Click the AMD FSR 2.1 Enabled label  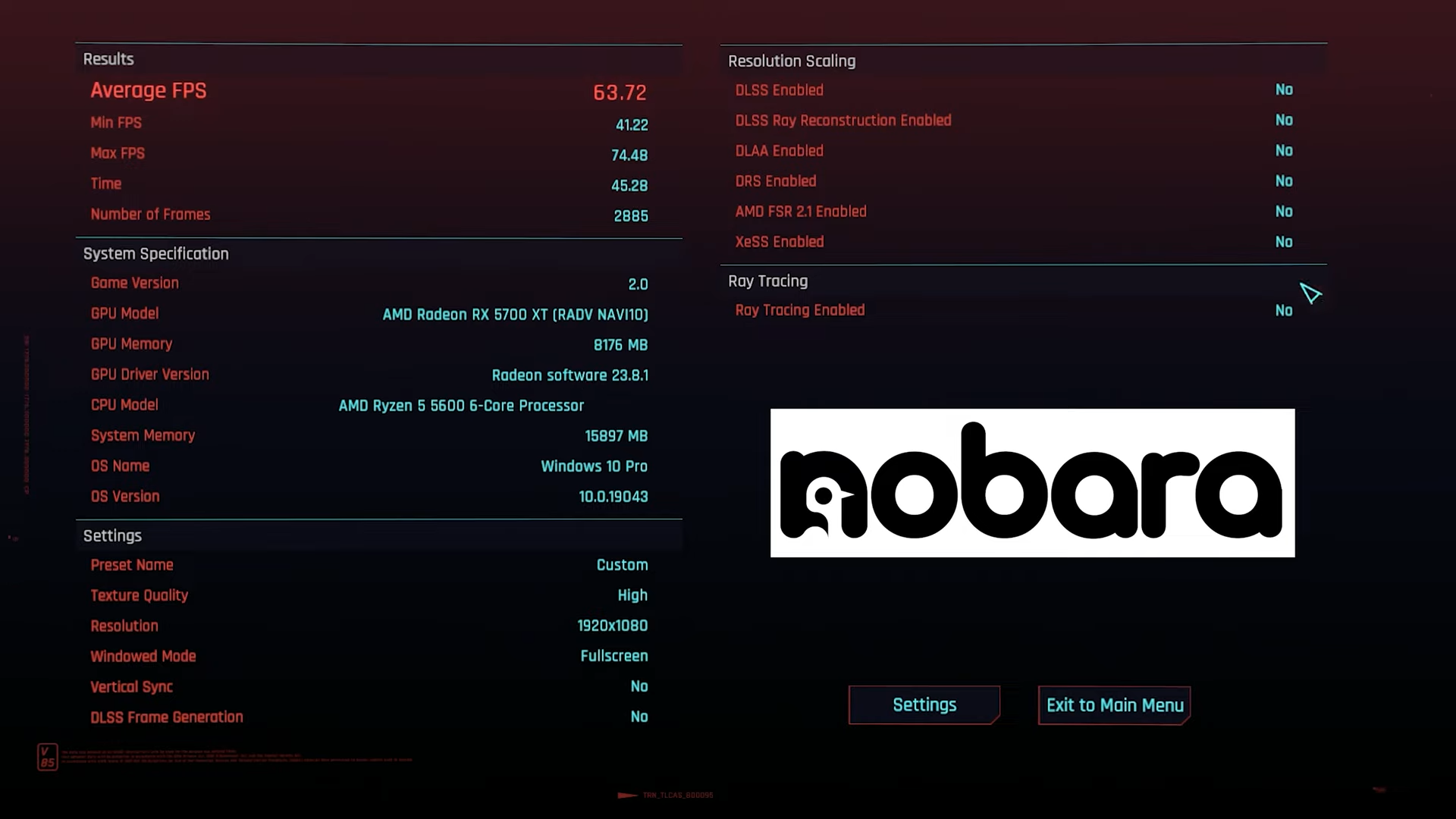point(801,212)
